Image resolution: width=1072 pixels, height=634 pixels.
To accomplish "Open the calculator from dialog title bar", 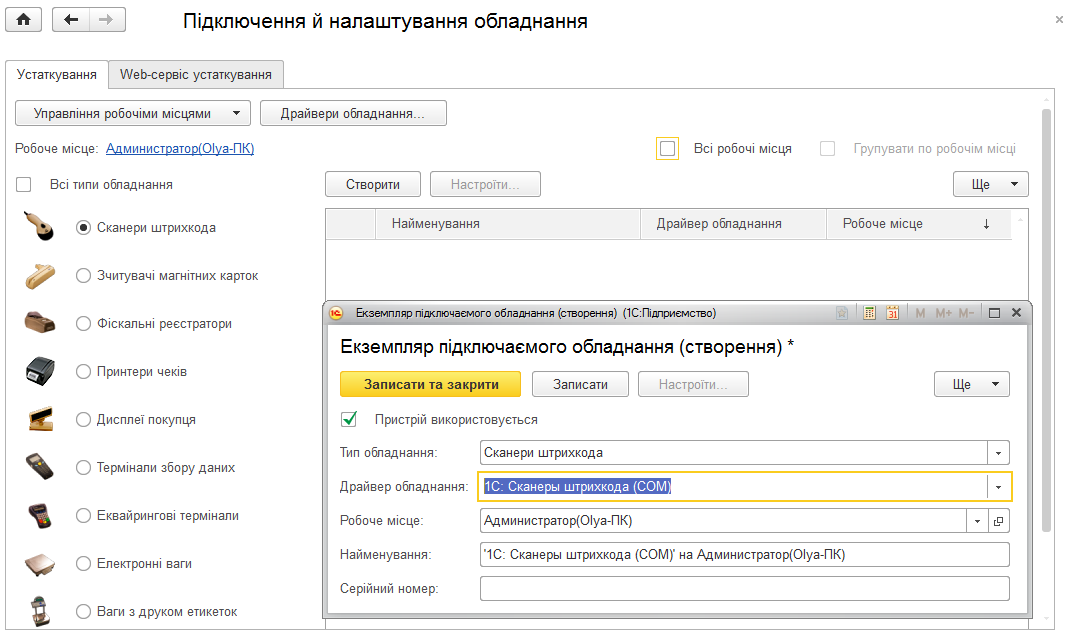I will click(x=869, y=313).
